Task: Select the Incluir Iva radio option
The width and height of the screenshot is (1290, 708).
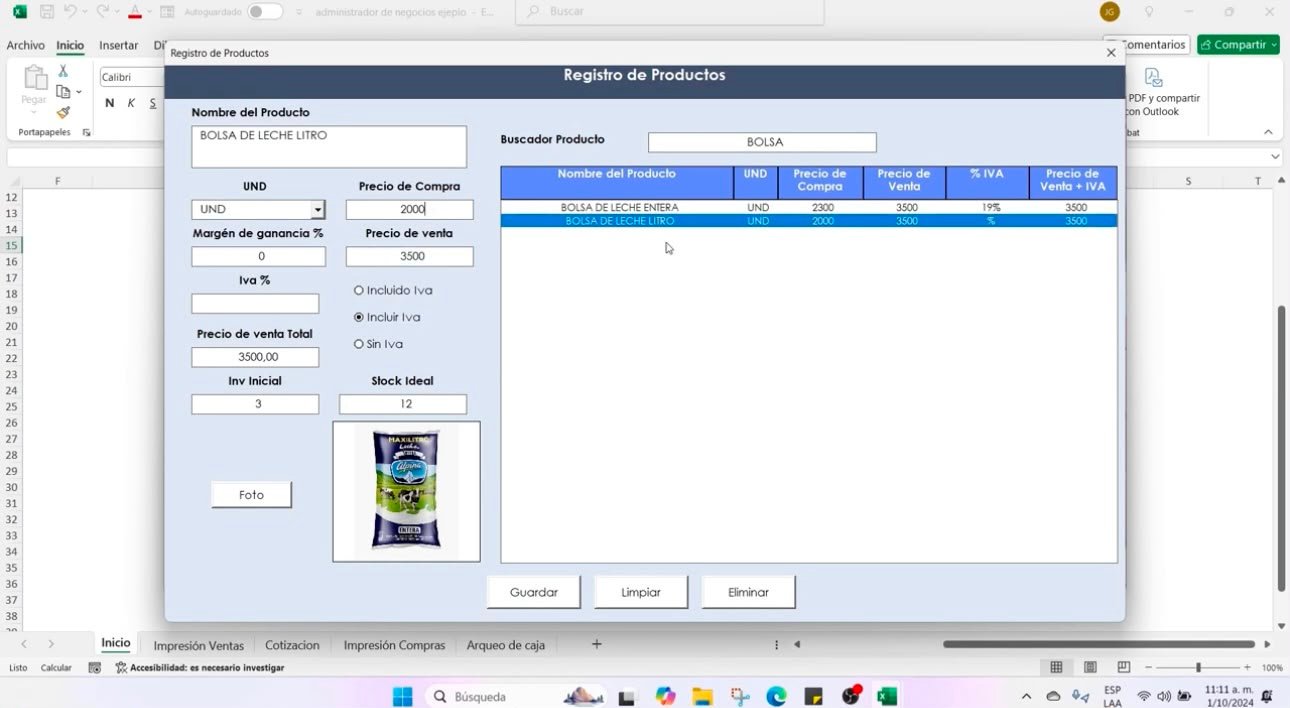Action: click(387, 317)
